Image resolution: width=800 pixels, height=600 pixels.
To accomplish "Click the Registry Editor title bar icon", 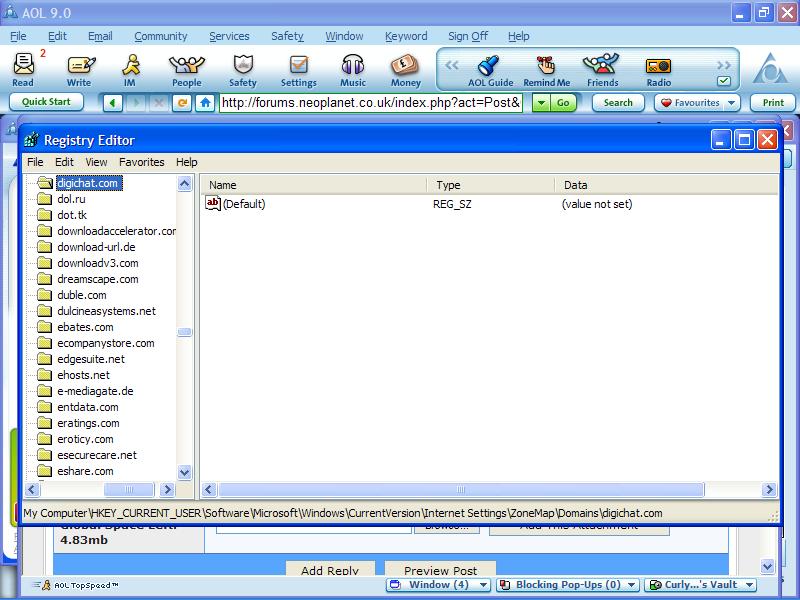I will (32, 140).
